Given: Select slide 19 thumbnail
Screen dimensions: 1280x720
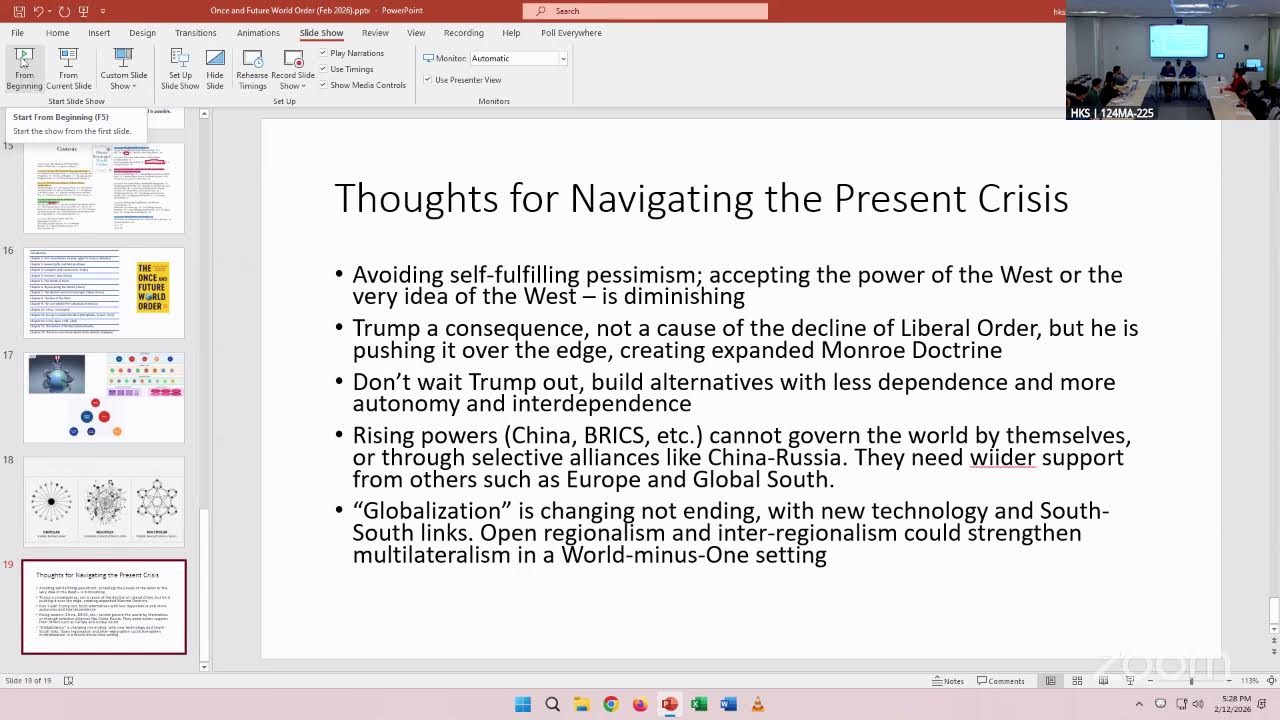Looking at the screenshot, I should pyautogui.click(x=104, y=607).
